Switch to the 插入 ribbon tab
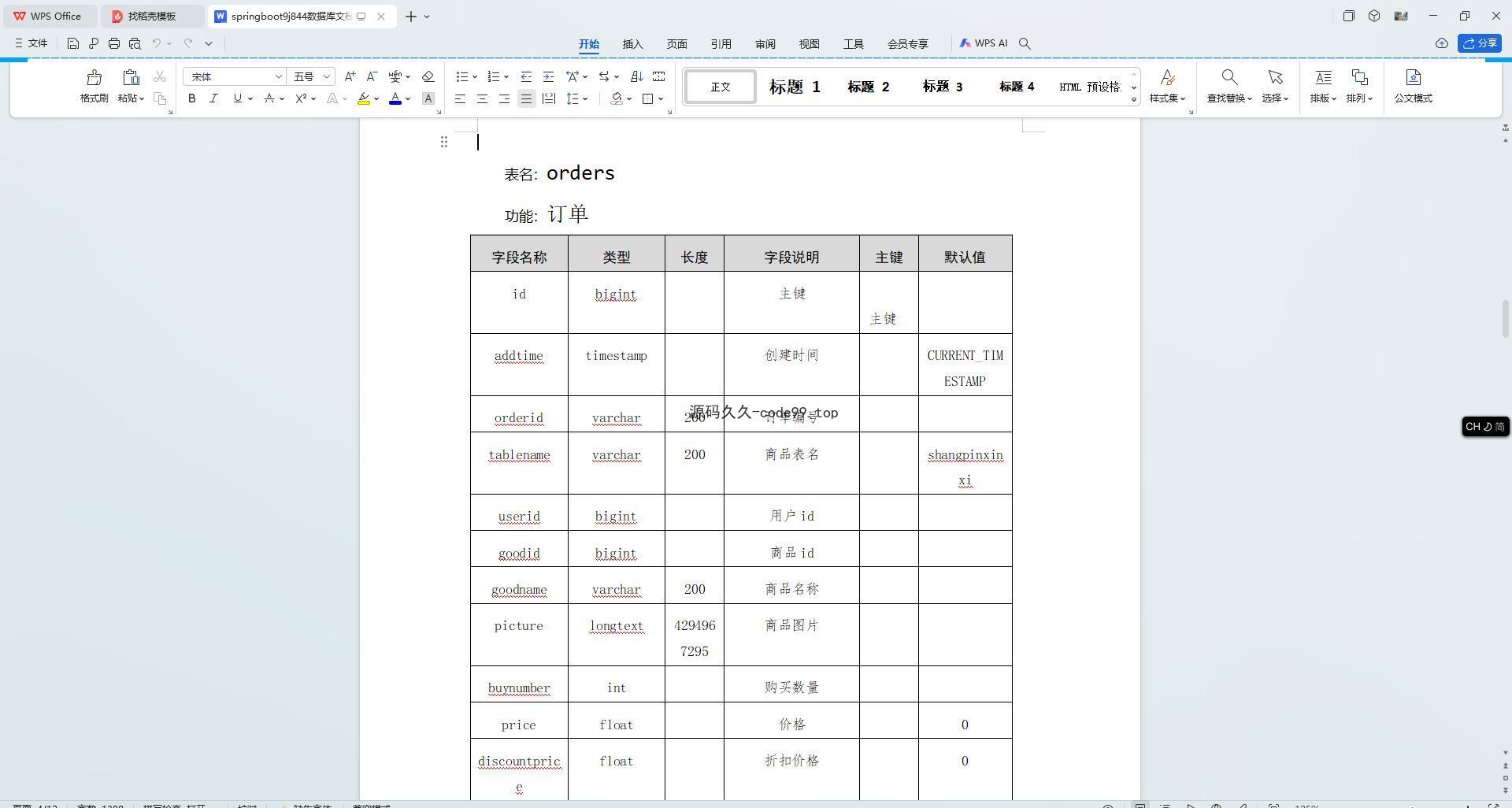The width and height of the screenshot is (1512, 808). 632,44
